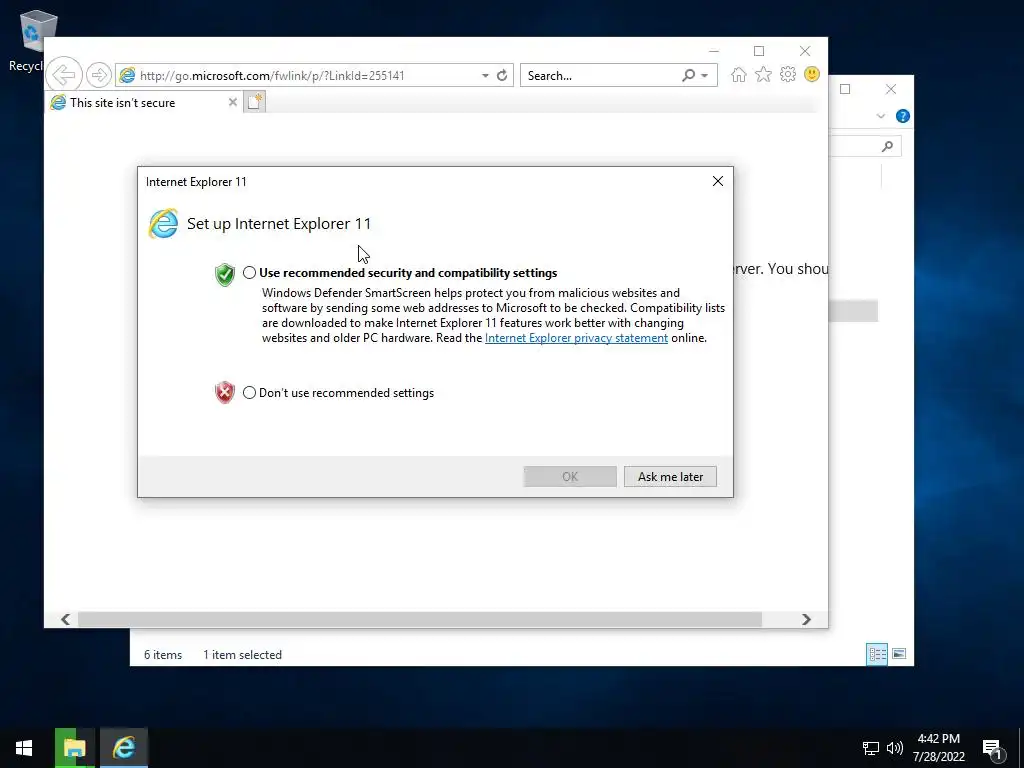Click the 'Set up Internet Explorer 11' heading
Viewport: 1024px width, 768px height.
click(279, 223)
